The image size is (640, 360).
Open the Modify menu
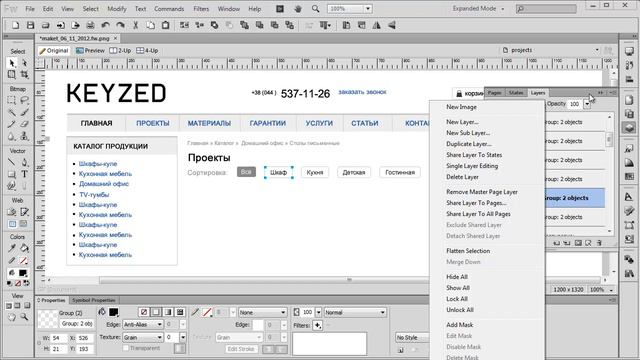[117, 9]
